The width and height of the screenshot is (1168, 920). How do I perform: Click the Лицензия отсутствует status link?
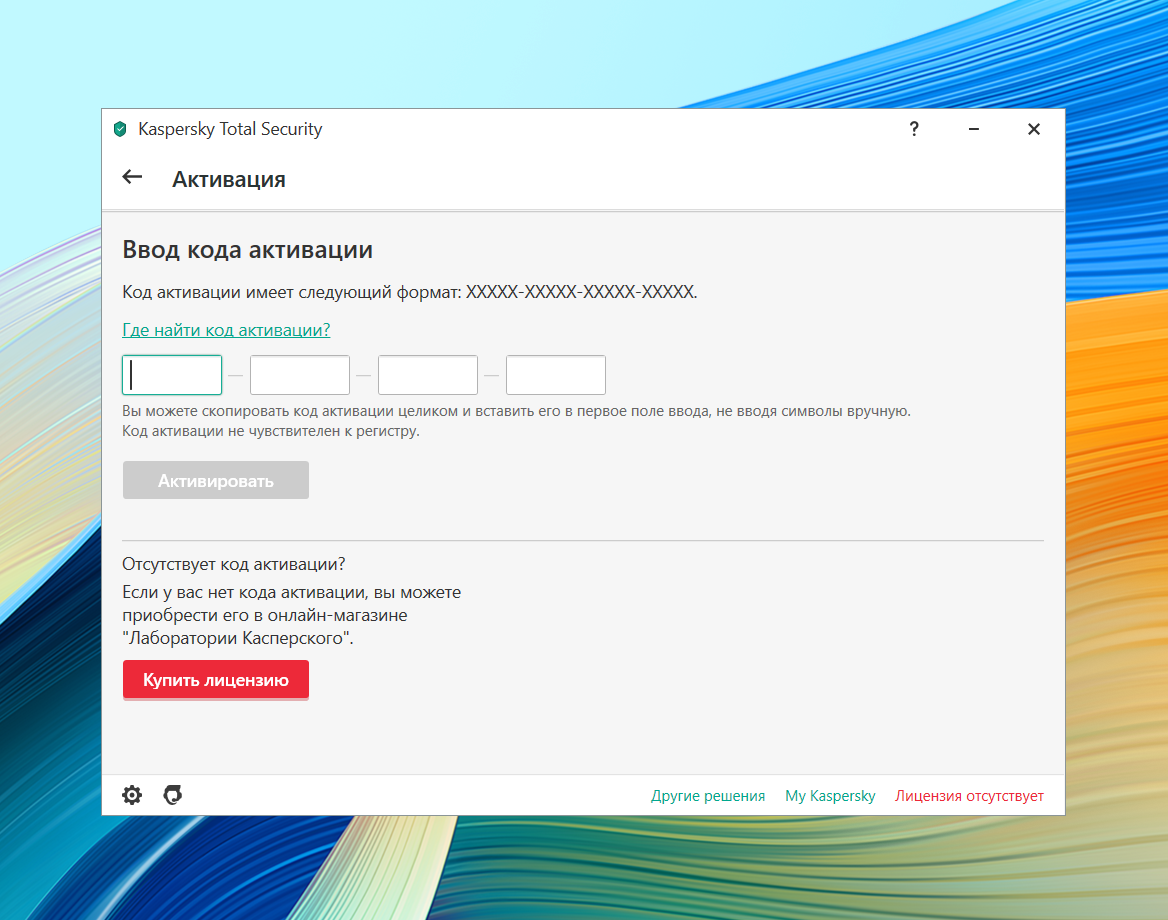(969, 796)
